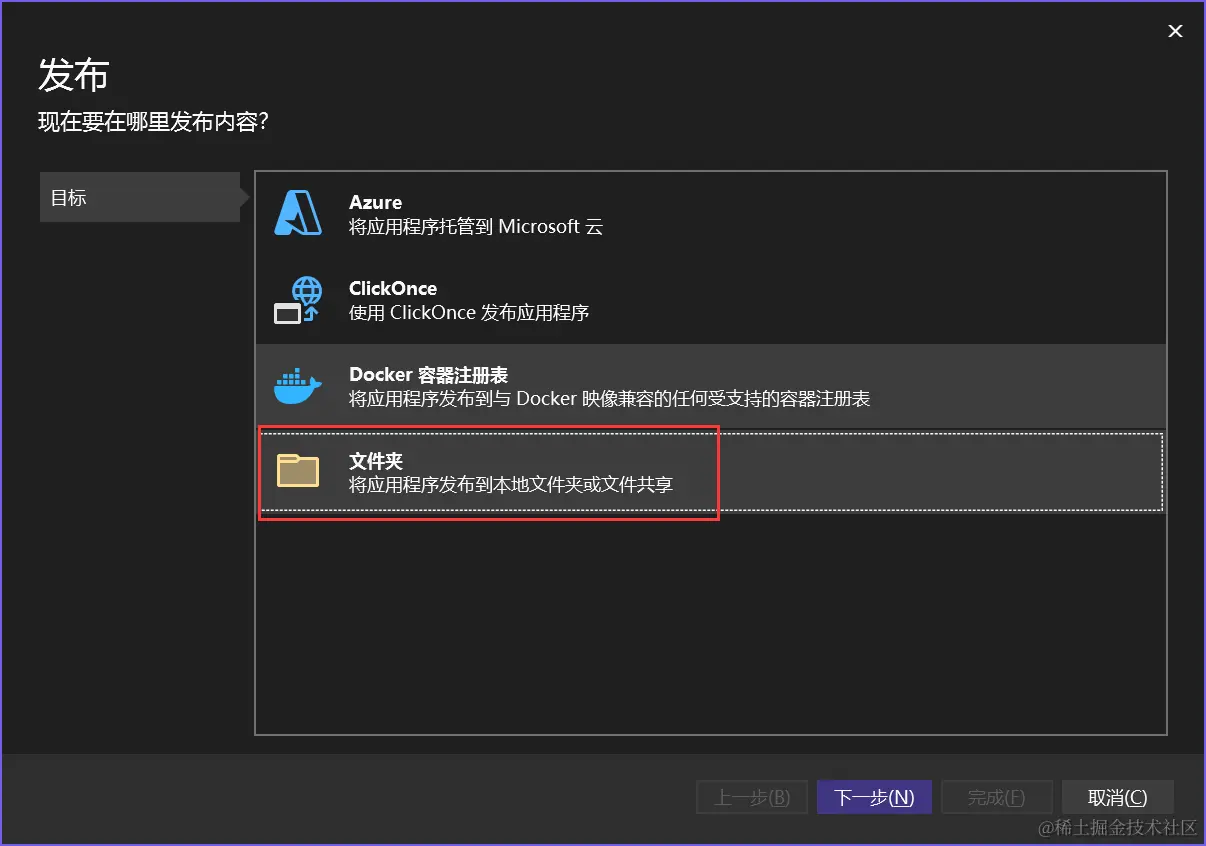The image size is (1206, 846).
Task: Choose the Docker 容器注册表 title
Action: coord(428,375)
